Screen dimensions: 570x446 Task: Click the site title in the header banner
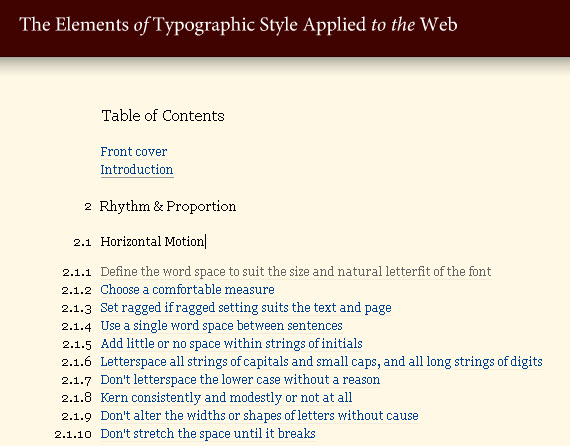click(238, 25)
